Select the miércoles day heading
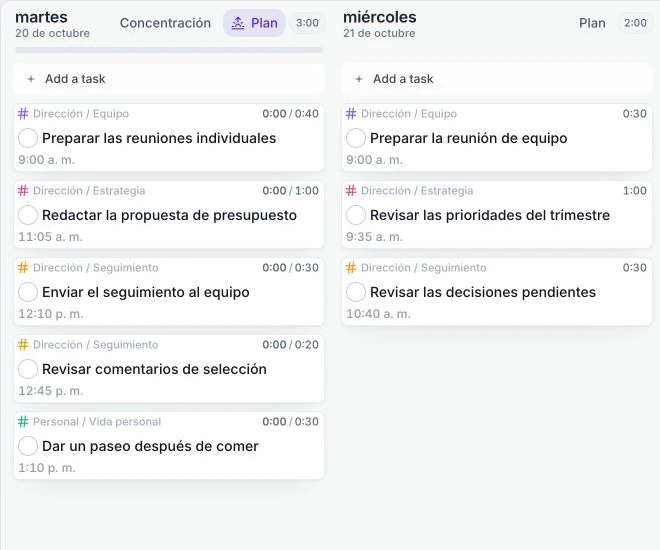The image size is (660, 550). (x=380, y=17)
